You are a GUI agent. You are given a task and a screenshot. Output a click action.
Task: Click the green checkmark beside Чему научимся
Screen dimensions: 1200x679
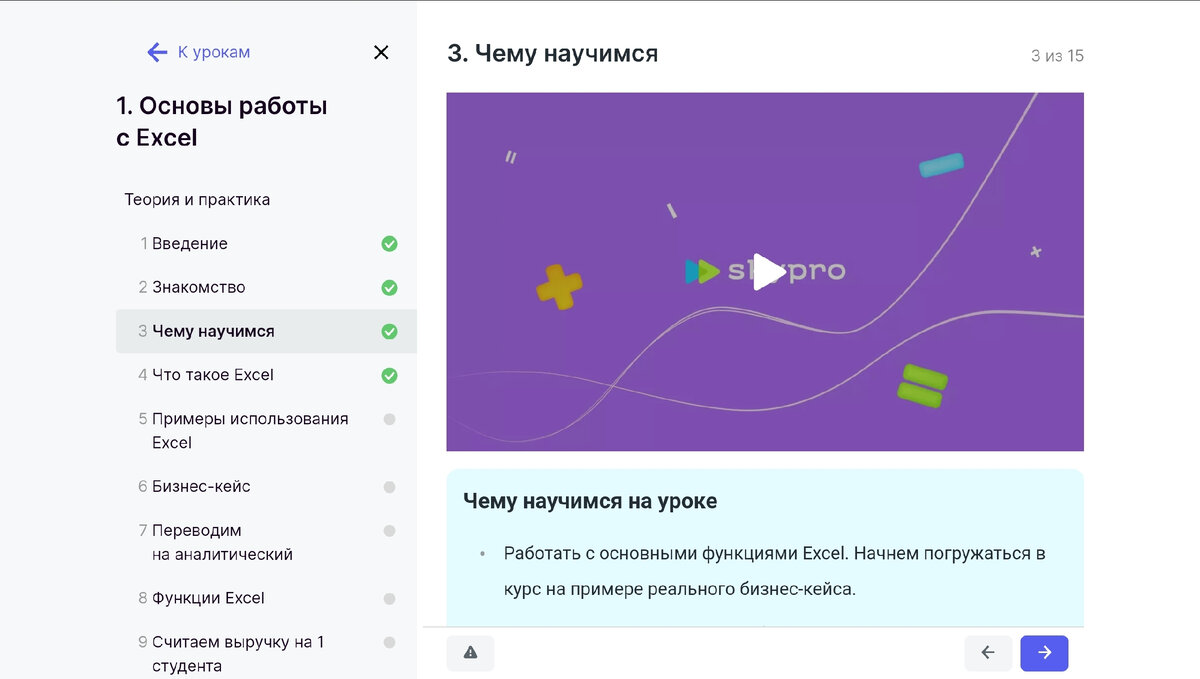coord(389,332)
